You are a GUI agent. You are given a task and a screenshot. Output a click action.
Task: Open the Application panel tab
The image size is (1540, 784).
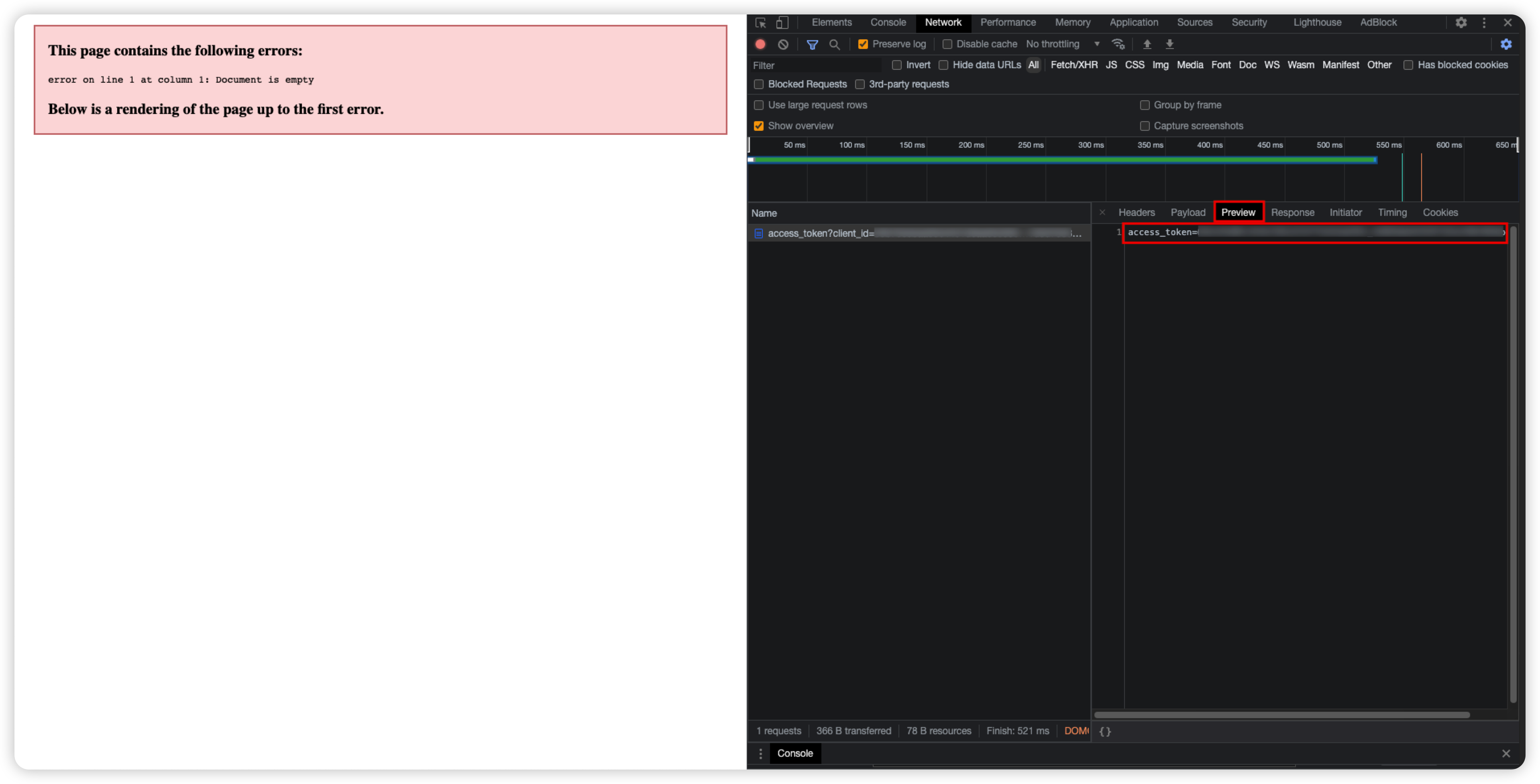(1133, 23)
